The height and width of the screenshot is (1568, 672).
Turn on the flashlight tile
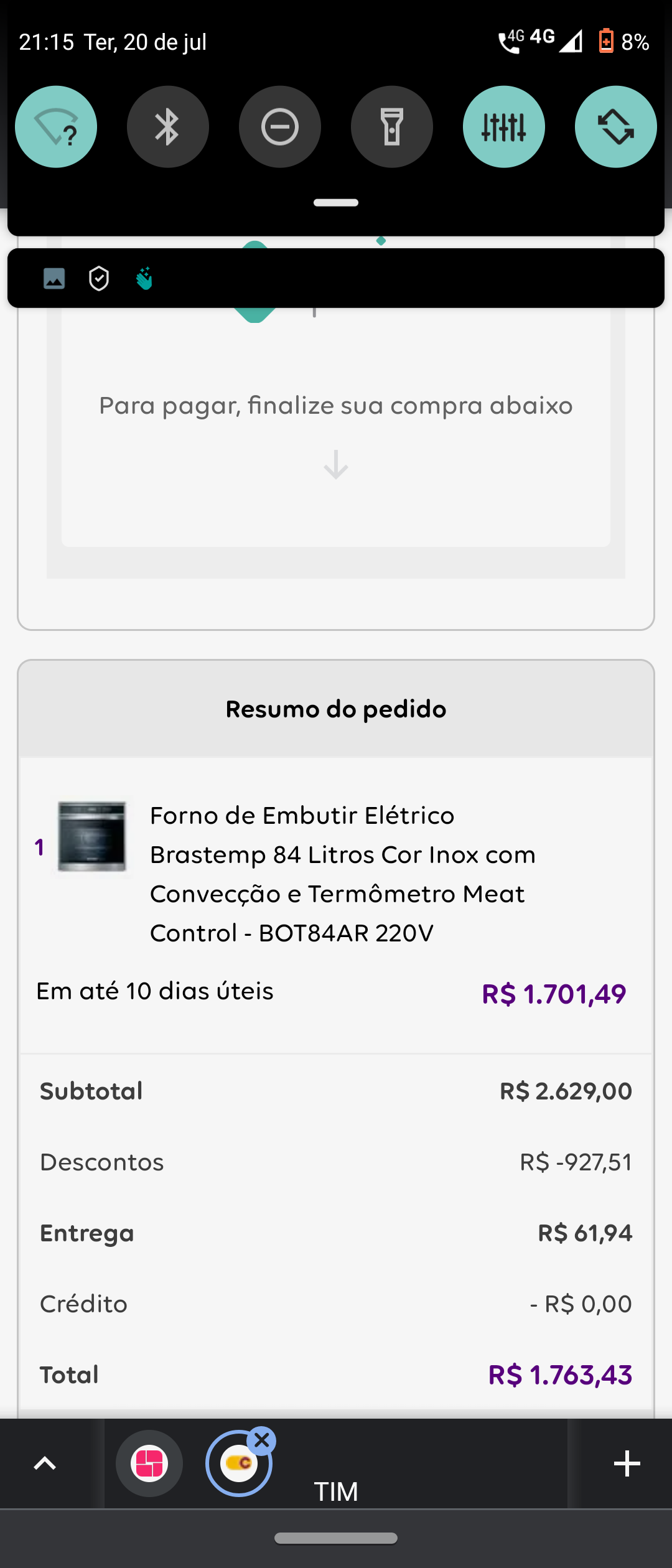click(392, 127)
